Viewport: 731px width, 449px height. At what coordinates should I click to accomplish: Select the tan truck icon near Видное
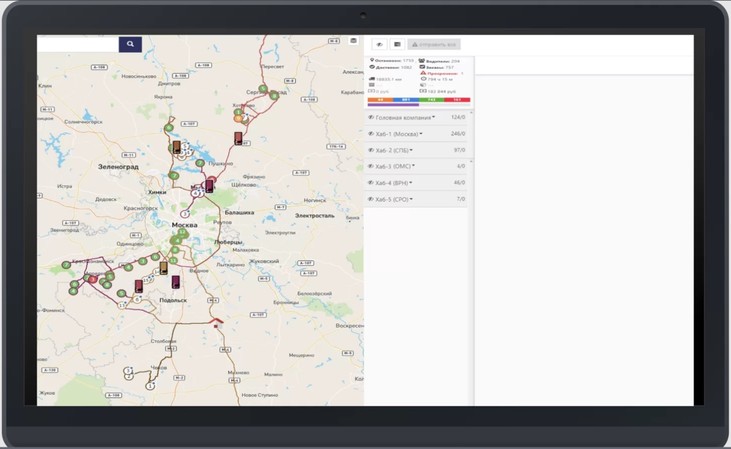click(x=164, y=268)
